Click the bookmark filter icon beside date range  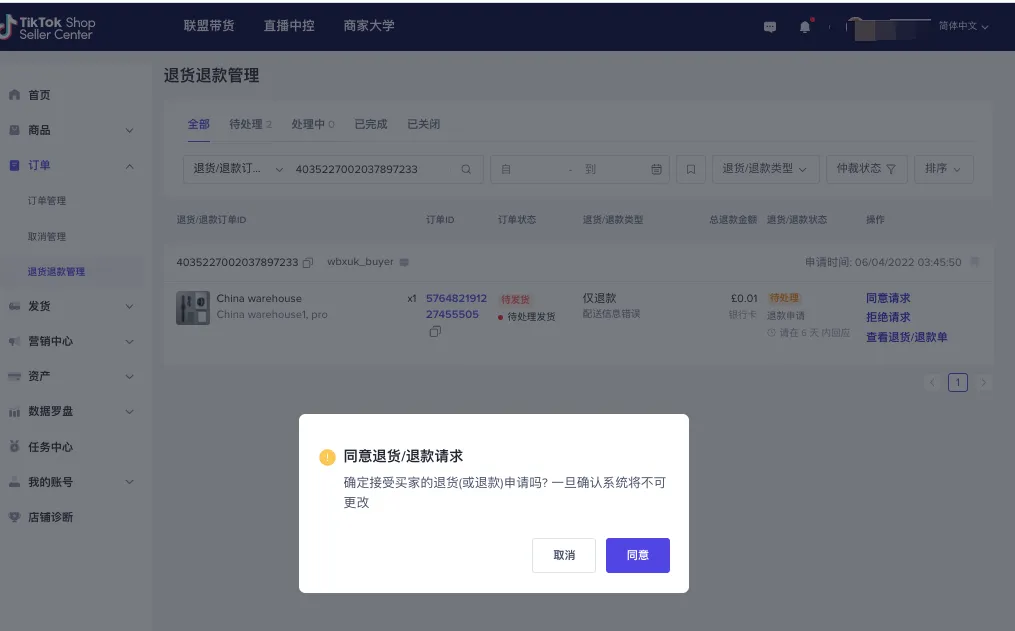(690, 168)
